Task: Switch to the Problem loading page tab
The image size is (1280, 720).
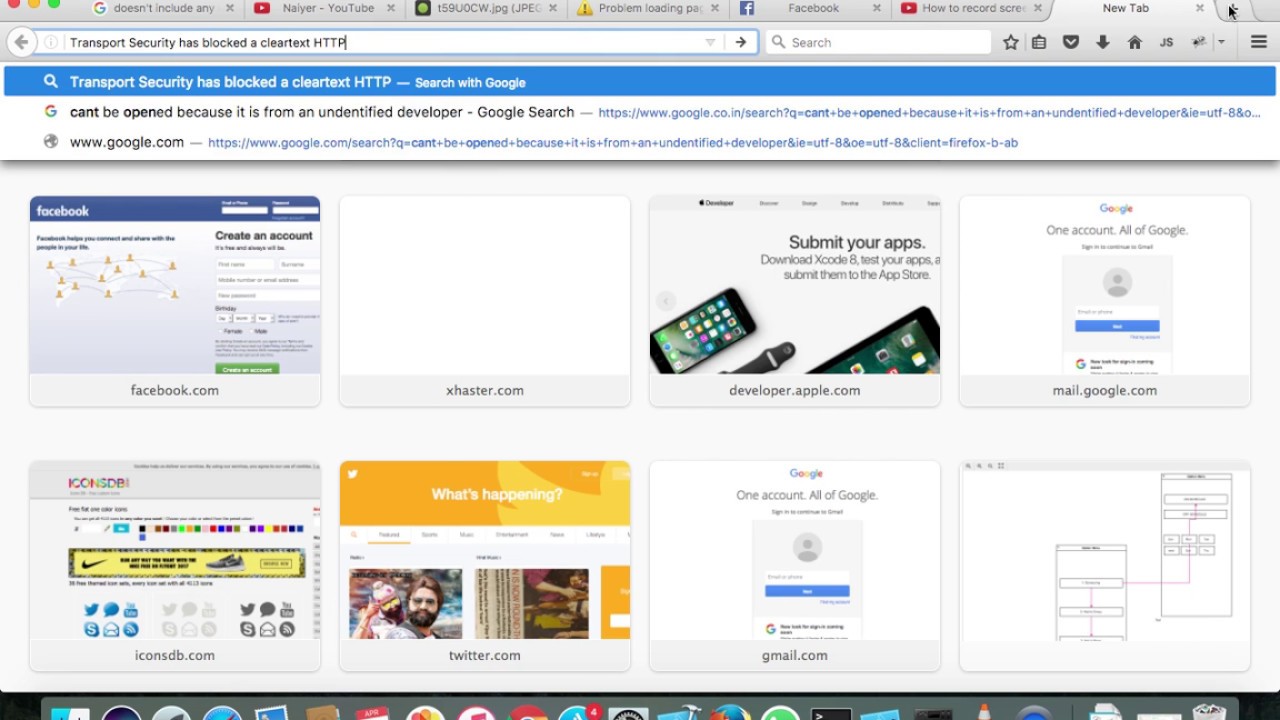Action: point(650,8)
